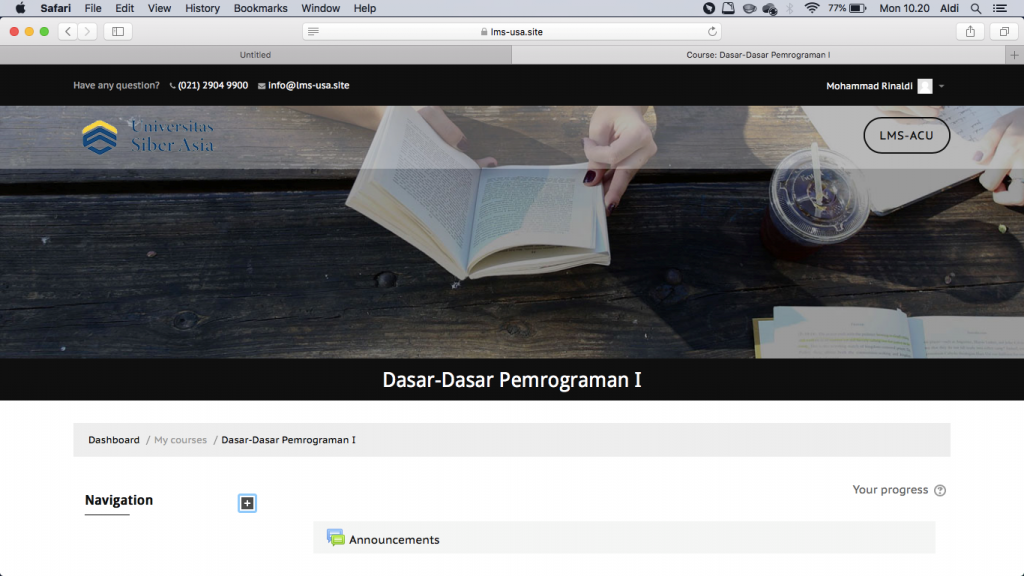This screenshot has height=576, width=1024.
Task: Click the Aldi user name in menu bar
Action: click(949, 8)
